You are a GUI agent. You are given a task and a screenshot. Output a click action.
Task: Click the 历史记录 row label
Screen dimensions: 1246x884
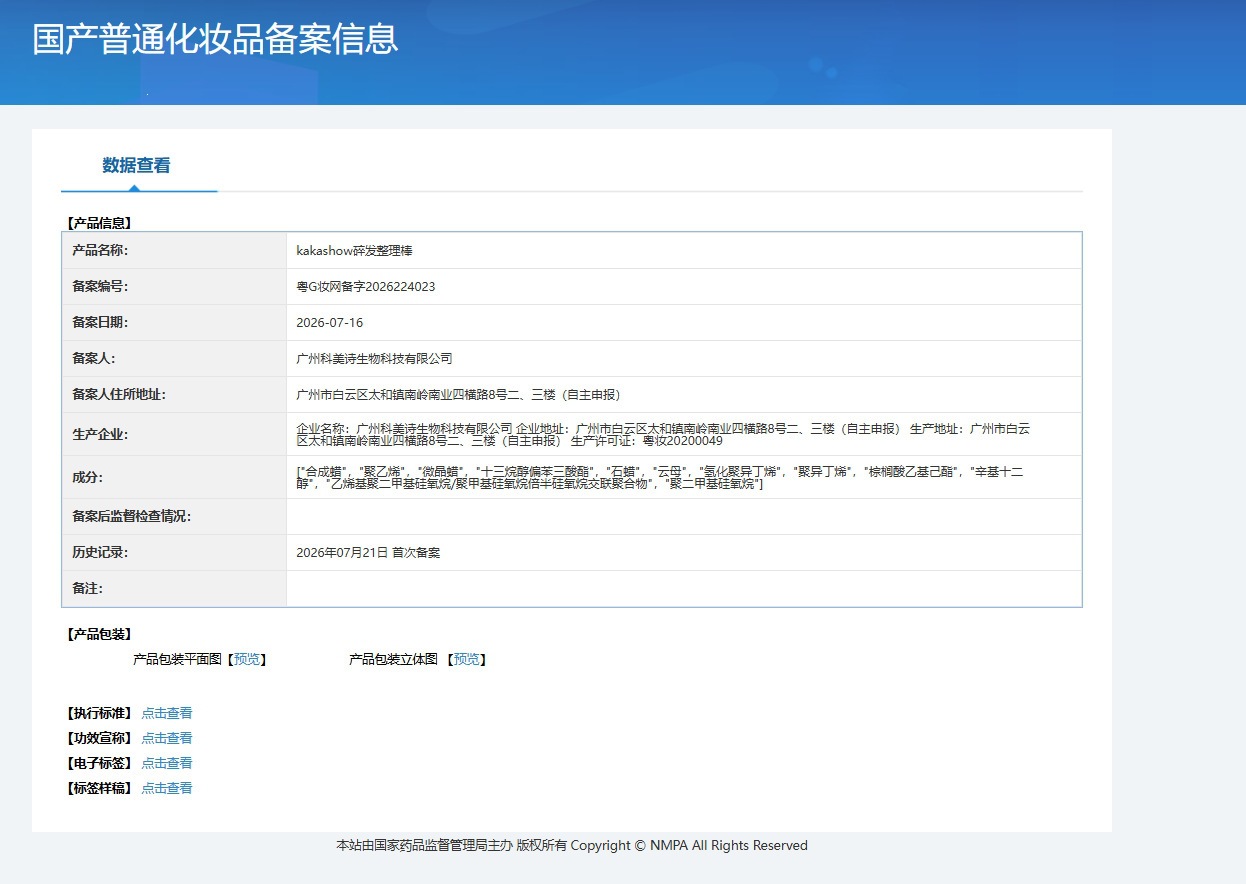tap(101, 553)
